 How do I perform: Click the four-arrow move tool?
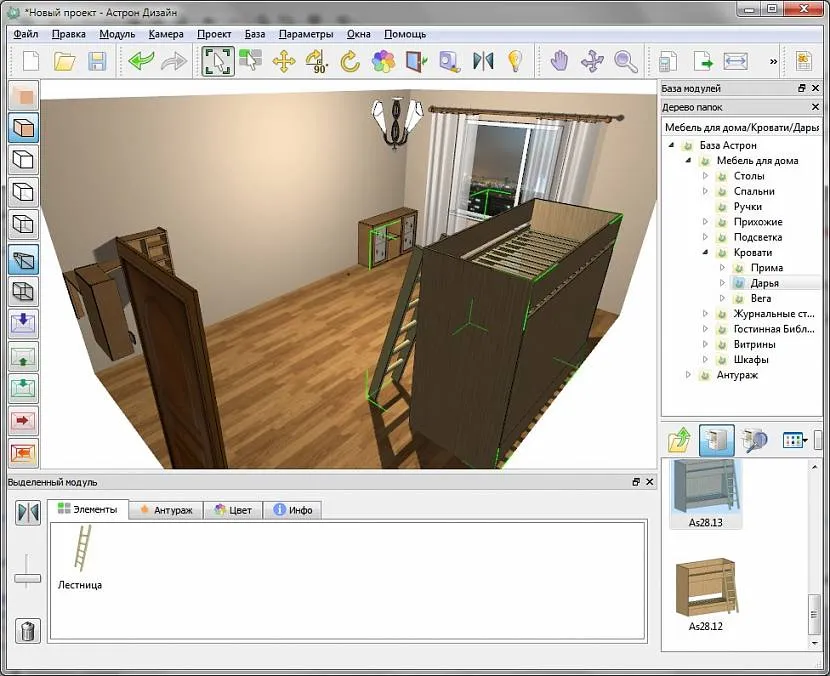click(283, 61)
